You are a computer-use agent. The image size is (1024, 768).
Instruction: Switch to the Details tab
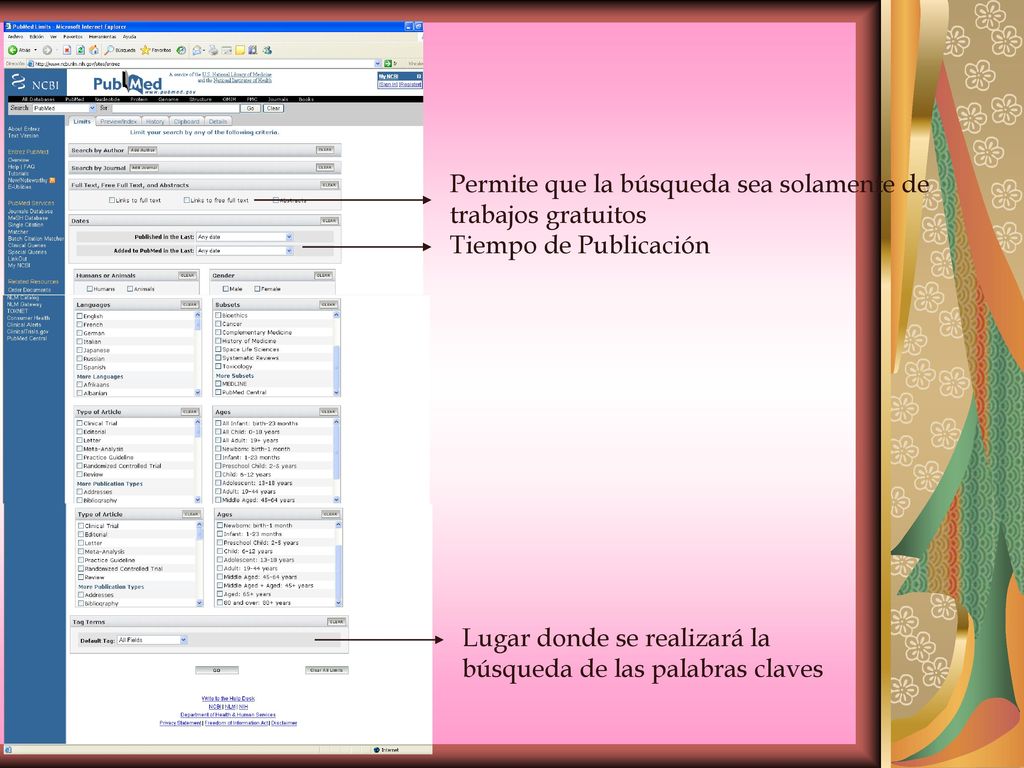coord(217,121)
